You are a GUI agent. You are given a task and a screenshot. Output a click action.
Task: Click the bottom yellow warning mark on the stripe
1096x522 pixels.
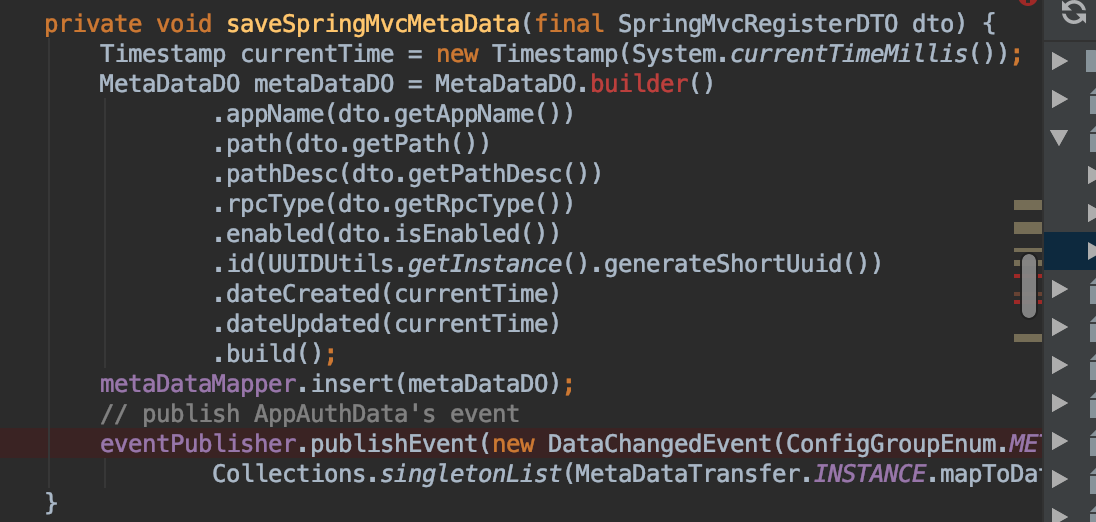(1028, 338)
